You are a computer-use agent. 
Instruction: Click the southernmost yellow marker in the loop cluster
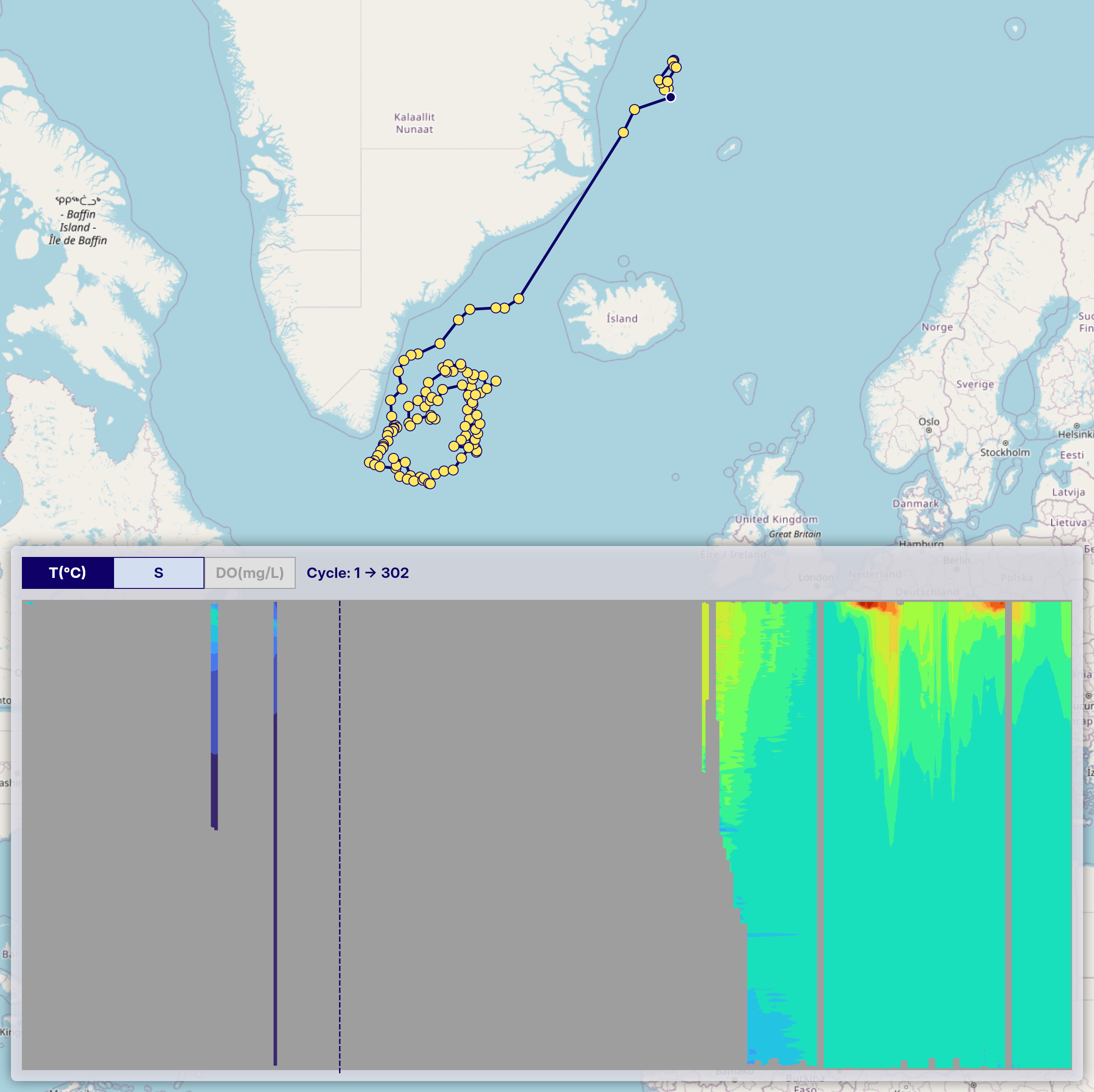pyautogui.click(x=430, y=484)
